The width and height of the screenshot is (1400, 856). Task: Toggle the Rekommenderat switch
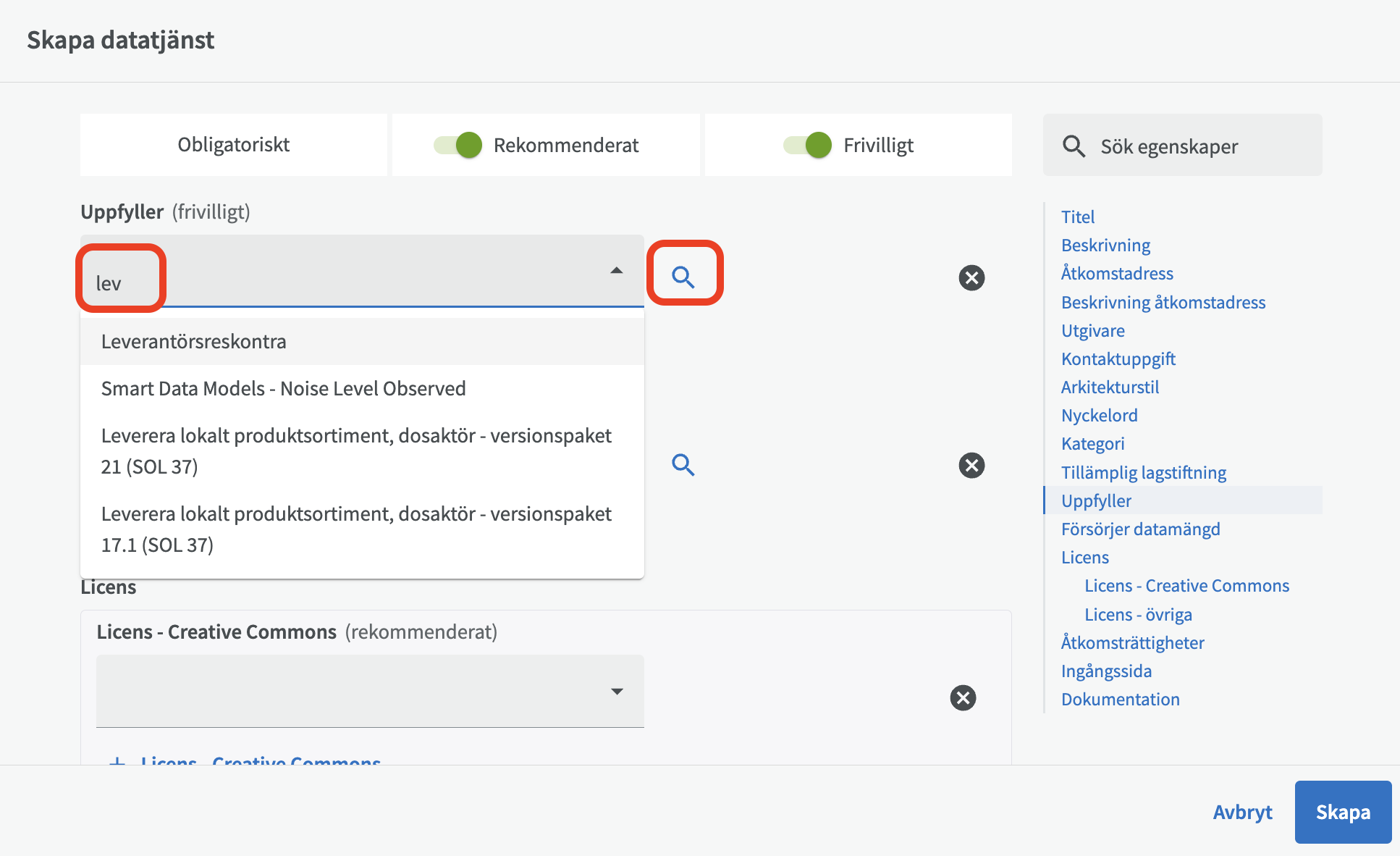pos(457,145)
